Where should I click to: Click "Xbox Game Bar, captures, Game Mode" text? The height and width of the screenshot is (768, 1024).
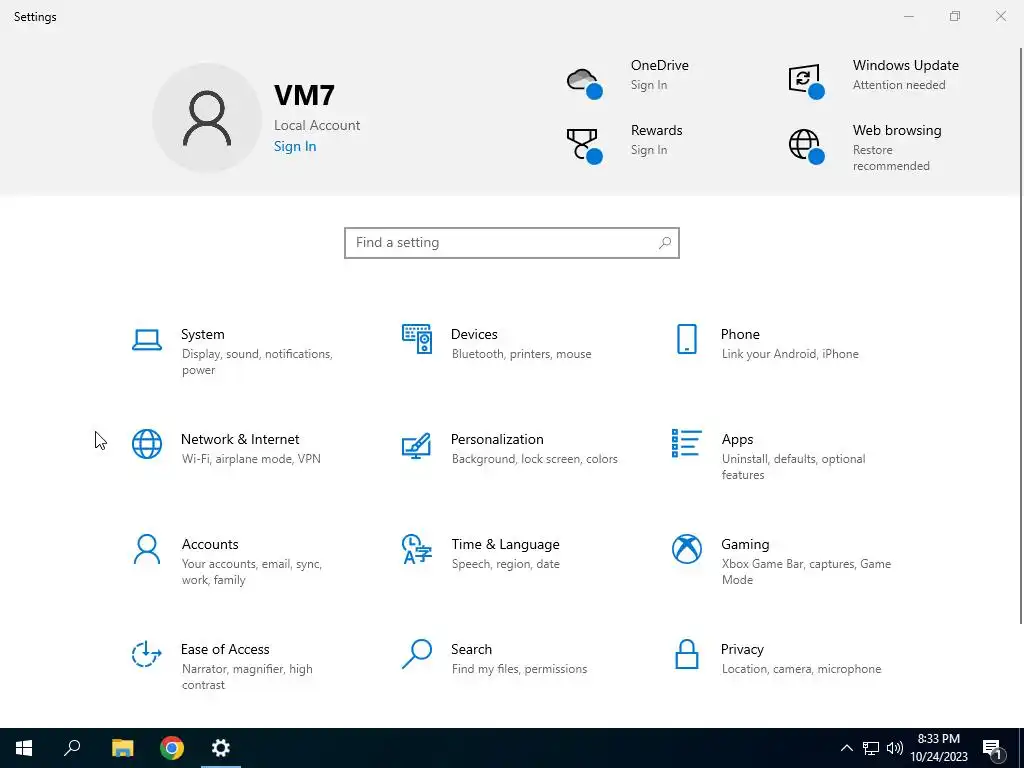[x=806, y=572]
